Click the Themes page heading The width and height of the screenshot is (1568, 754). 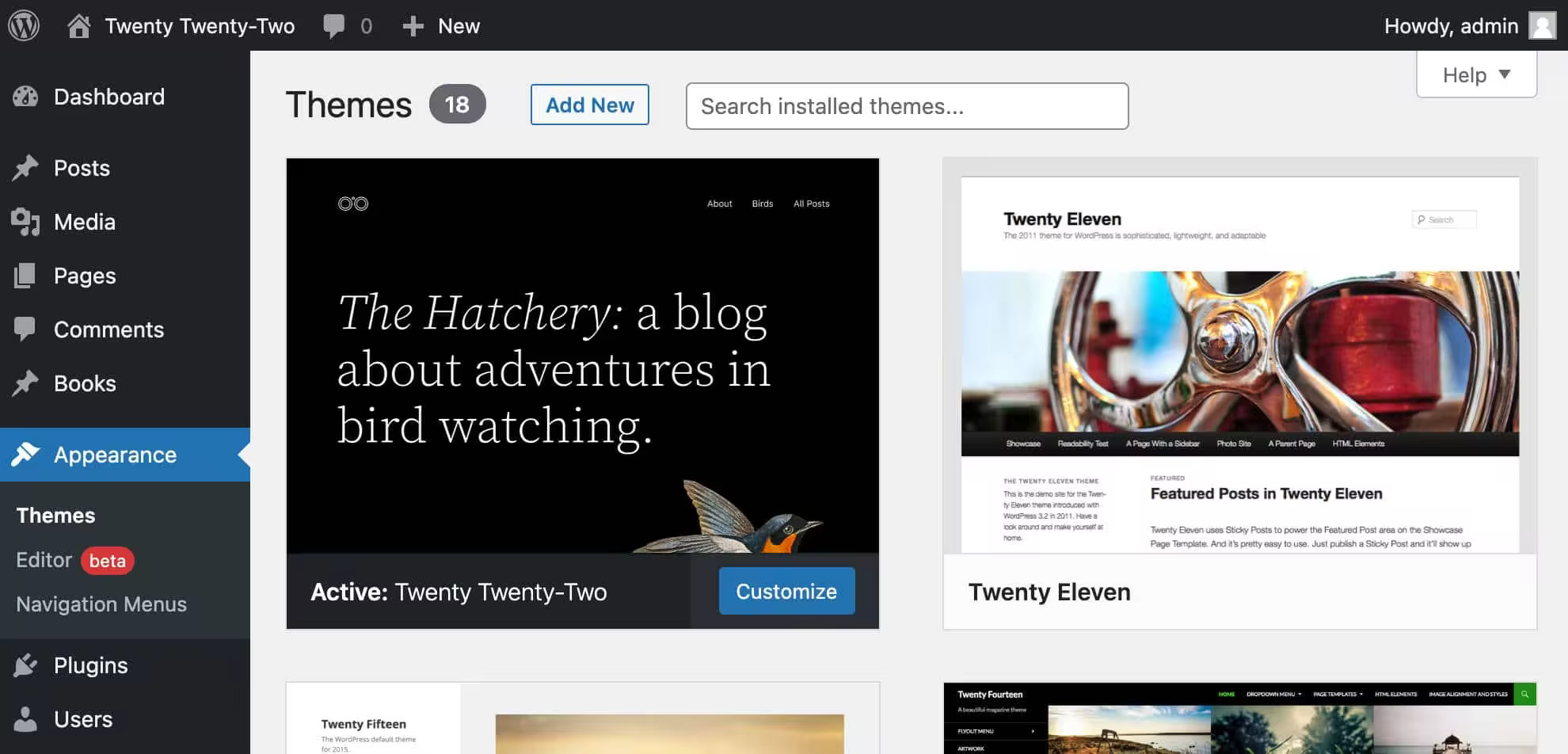coord(348,105)
